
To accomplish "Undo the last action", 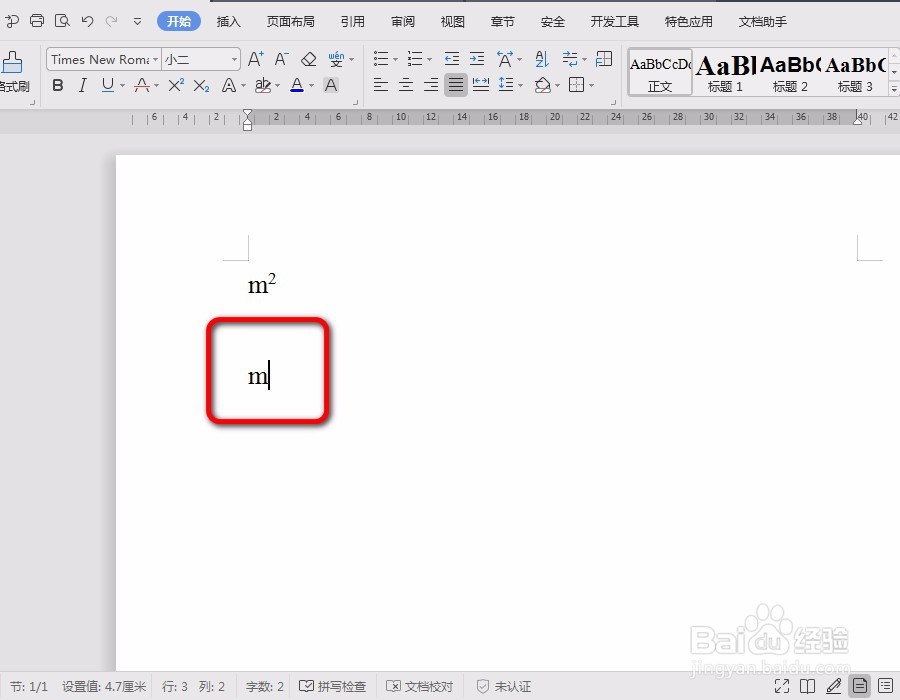I will 87,21.
